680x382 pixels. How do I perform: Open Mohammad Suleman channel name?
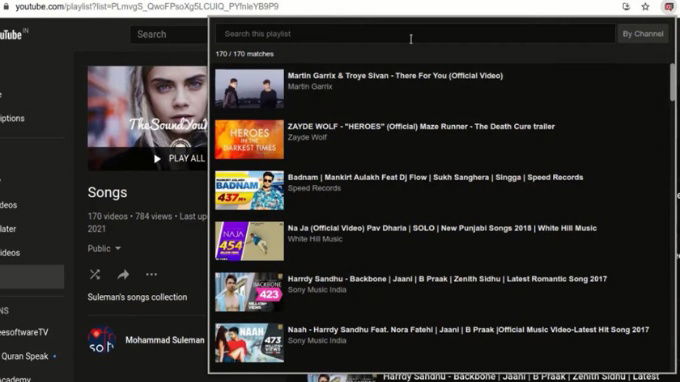[x=165, y=340]
